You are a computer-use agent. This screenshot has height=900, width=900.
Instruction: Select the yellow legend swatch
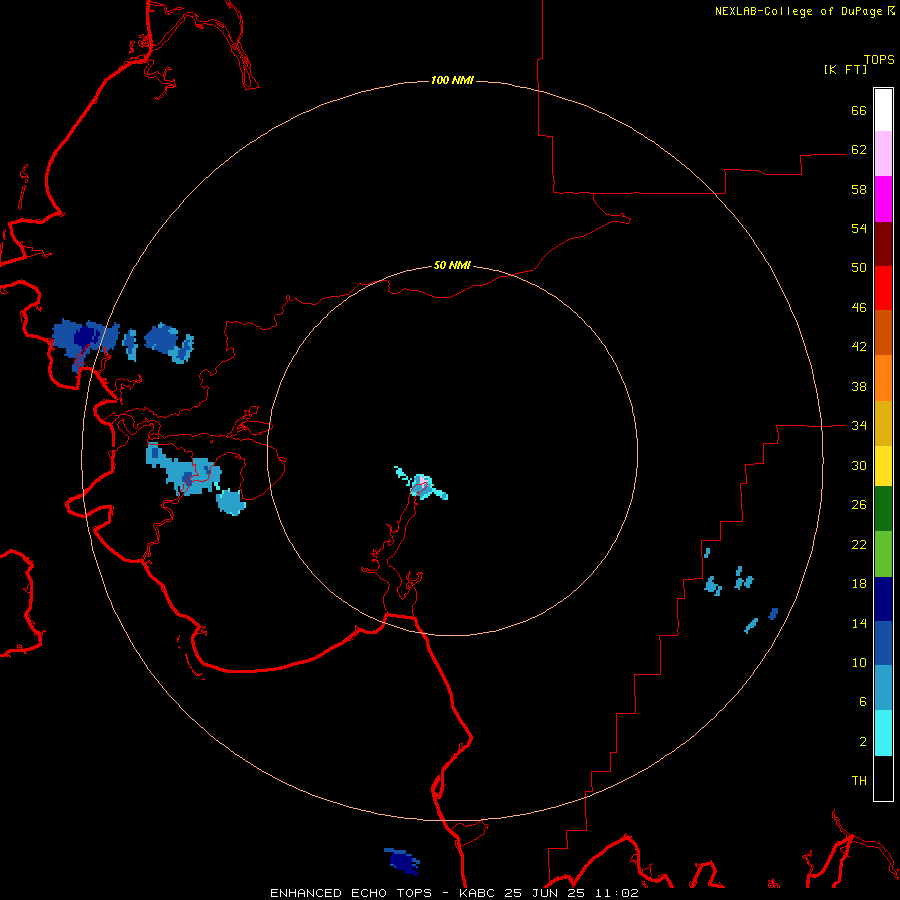[x=883, y=466]
